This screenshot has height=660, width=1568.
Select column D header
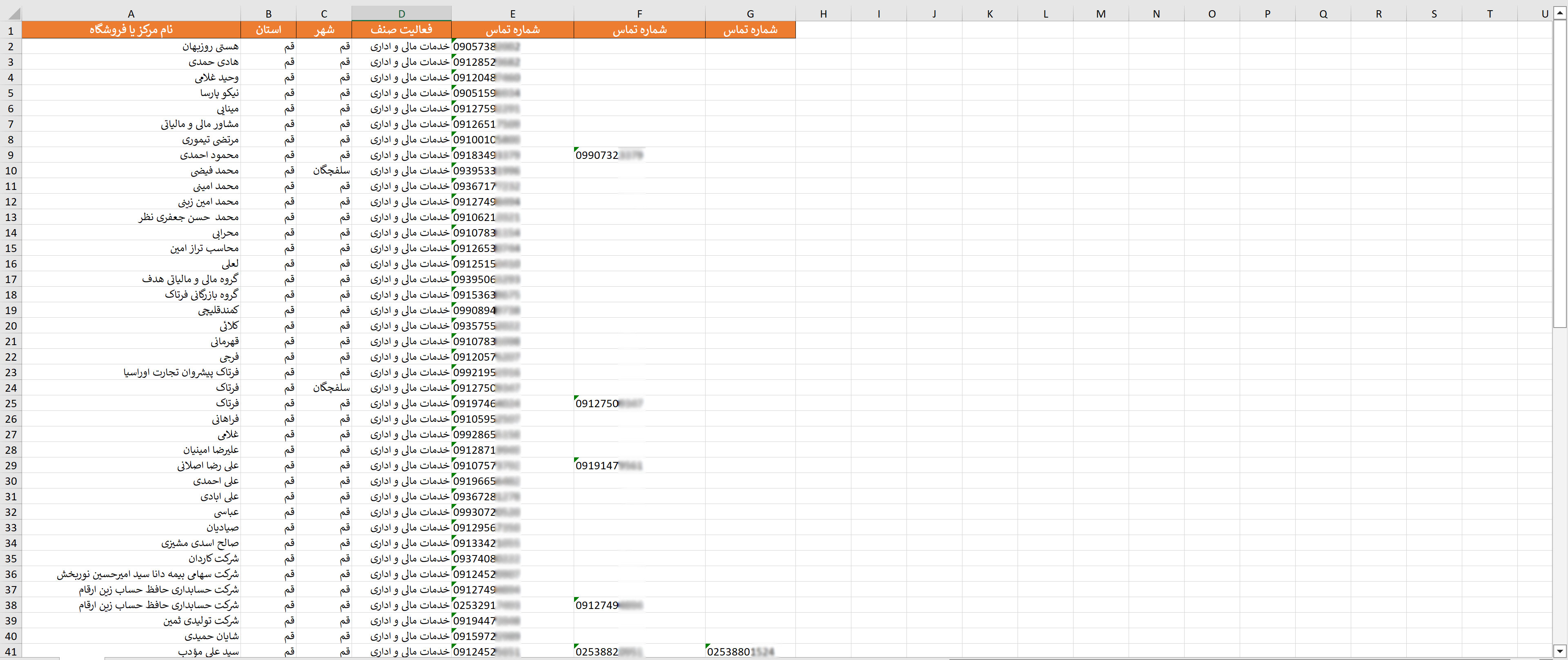click(x=402, y=13)
